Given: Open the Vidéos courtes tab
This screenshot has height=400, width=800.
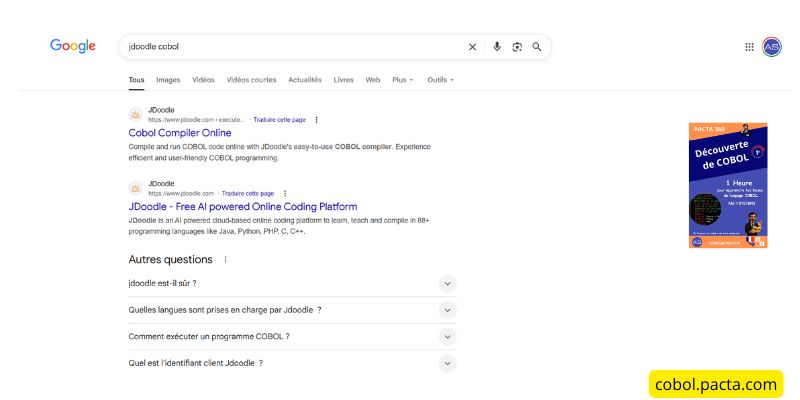Looking at the screenshot, I should point(251,80).
